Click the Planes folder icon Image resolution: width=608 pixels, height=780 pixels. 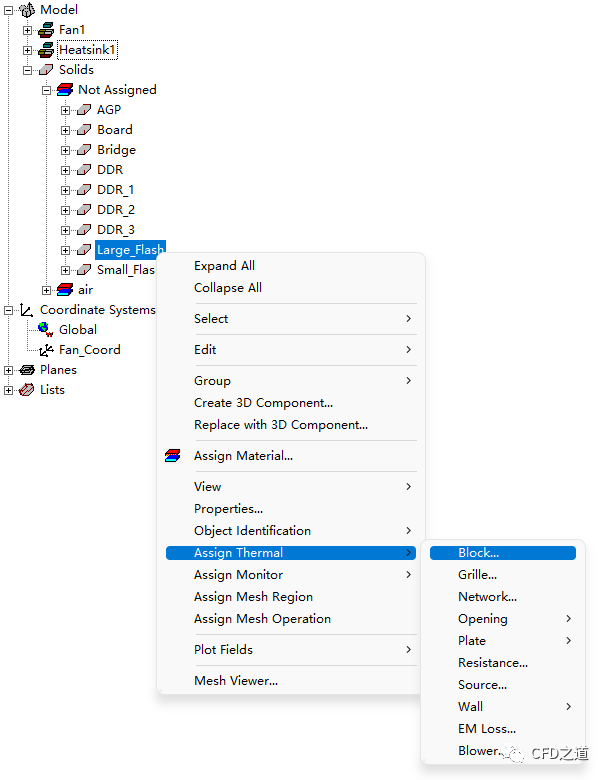pyautogui.click(x=27, y=370)
